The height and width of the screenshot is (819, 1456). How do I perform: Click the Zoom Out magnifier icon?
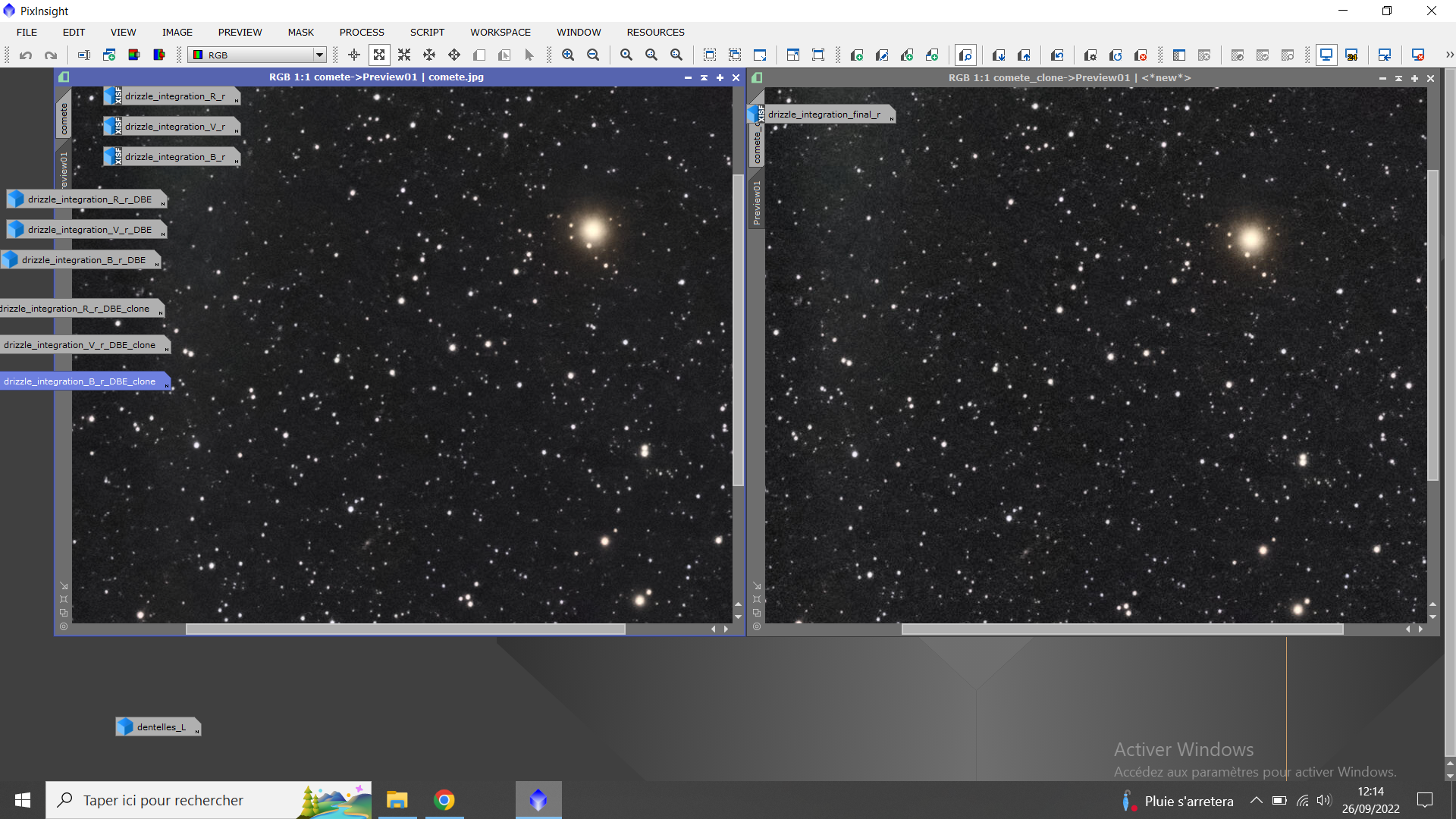coord(593,55)
